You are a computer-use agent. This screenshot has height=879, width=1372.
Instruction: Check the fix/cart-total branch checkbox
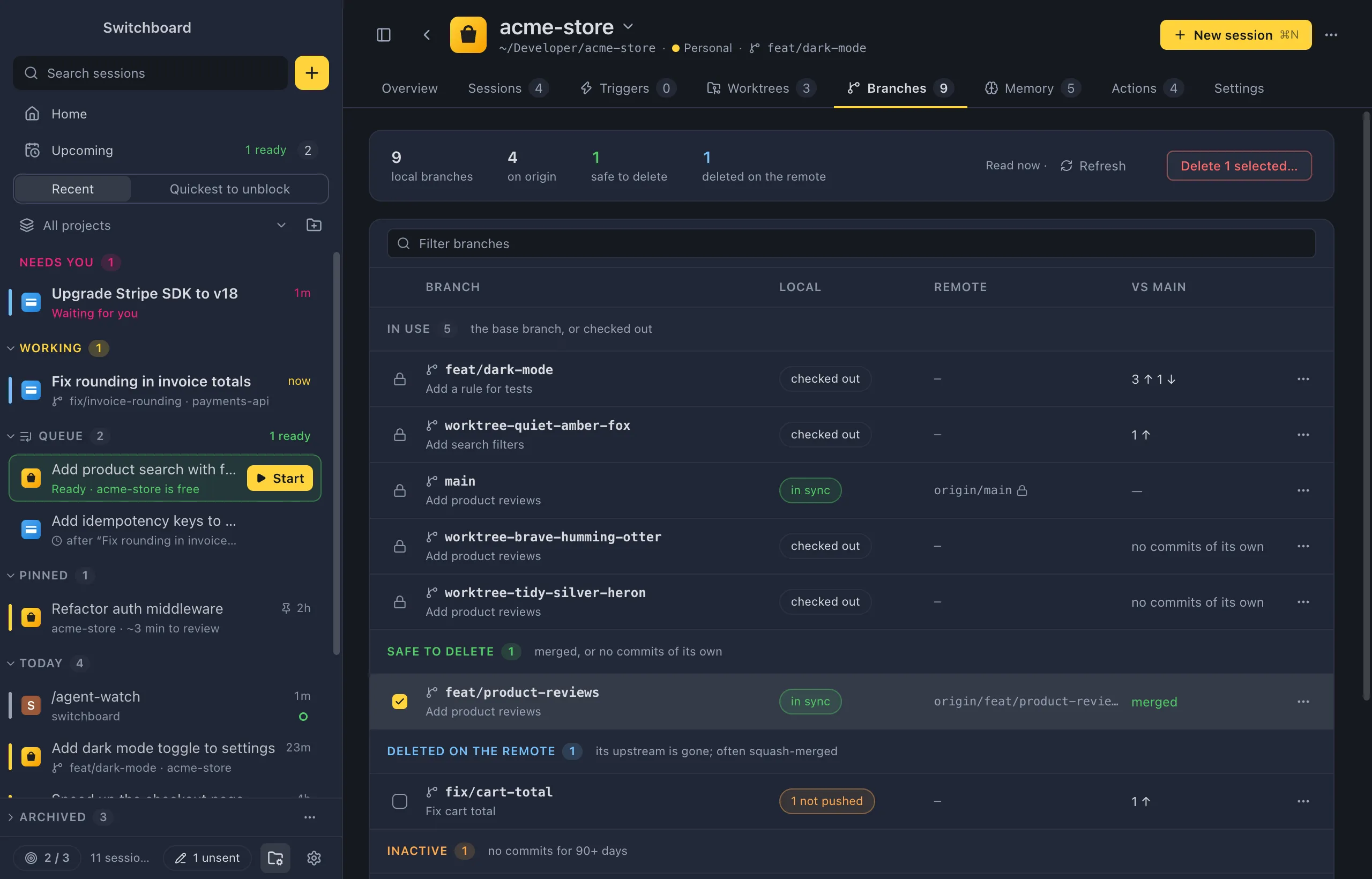[399, 801]
